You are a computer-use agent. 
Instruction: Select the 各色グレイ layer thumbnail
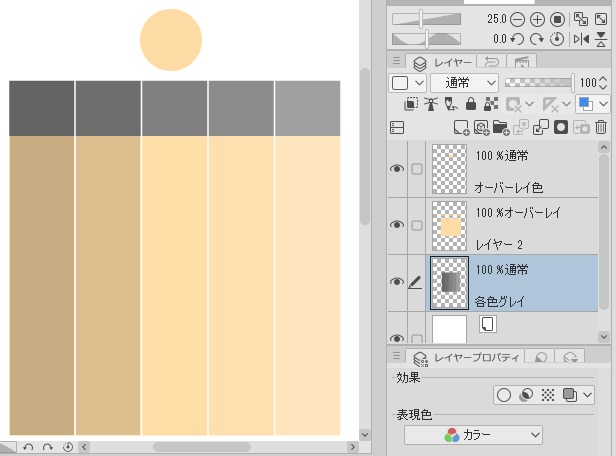pyautogui.click(x=448, y=283)
